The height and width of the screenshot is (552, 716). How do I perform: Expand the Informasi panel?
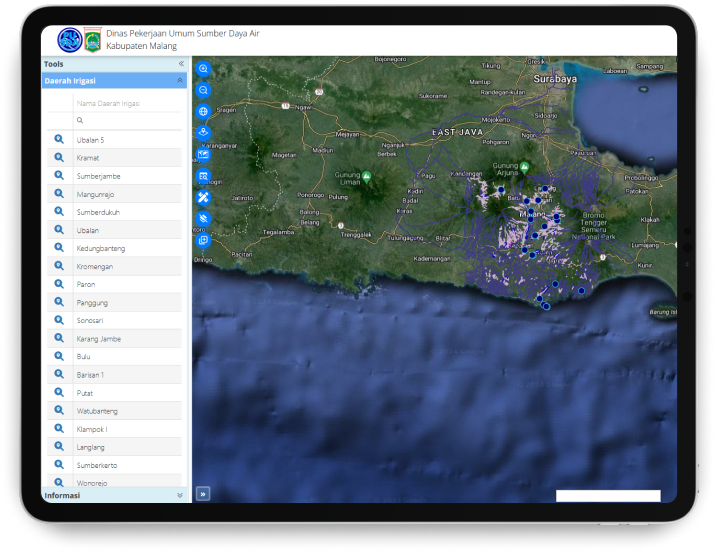pyautogui.click(x=180, y=495)
